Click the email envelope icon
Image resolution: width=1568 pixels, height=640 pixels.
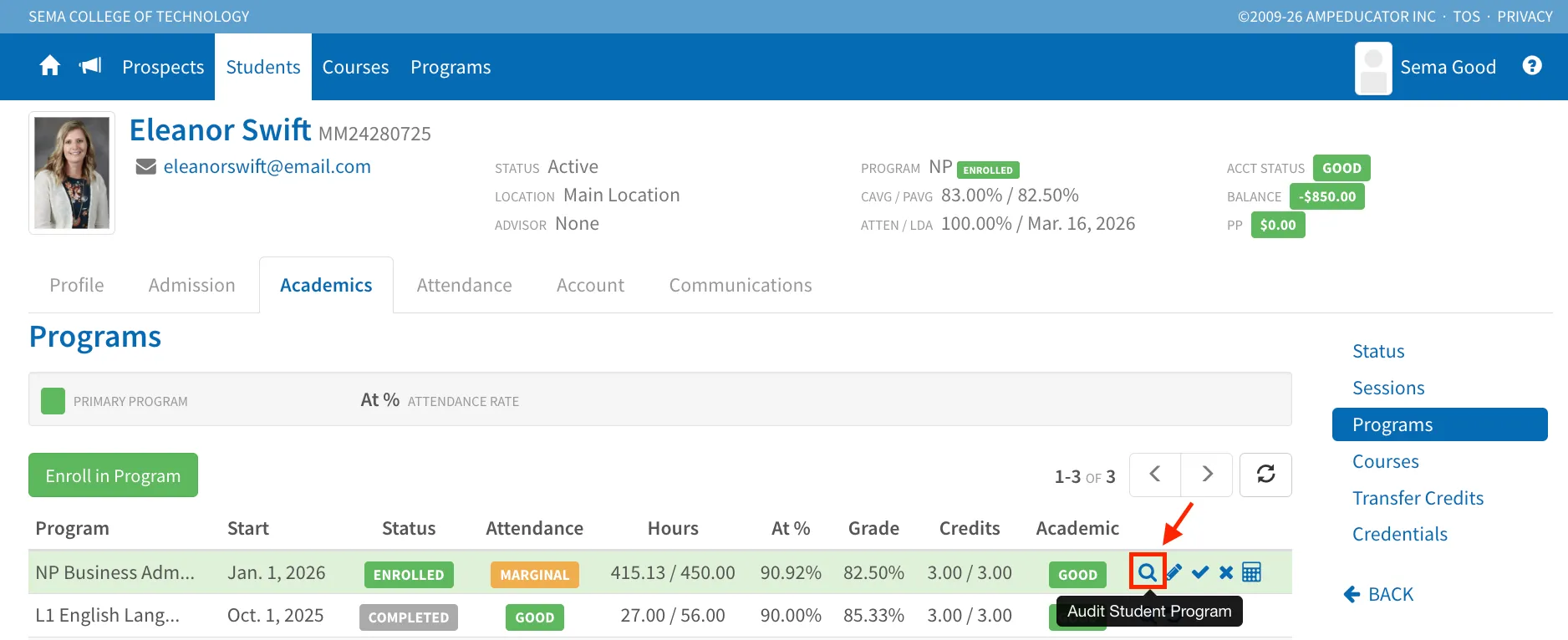coord(146,167)
